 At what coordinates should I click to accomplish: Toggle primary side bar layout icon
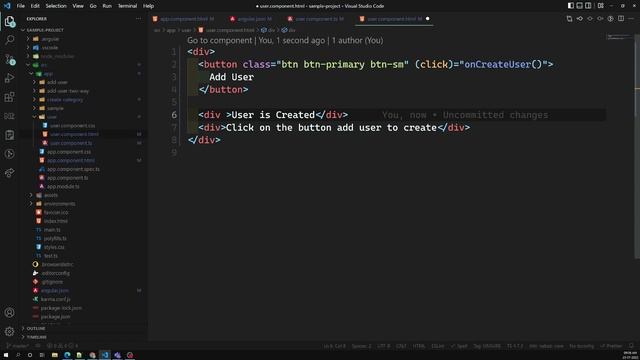pyautogui.click(x=571, y=6)
